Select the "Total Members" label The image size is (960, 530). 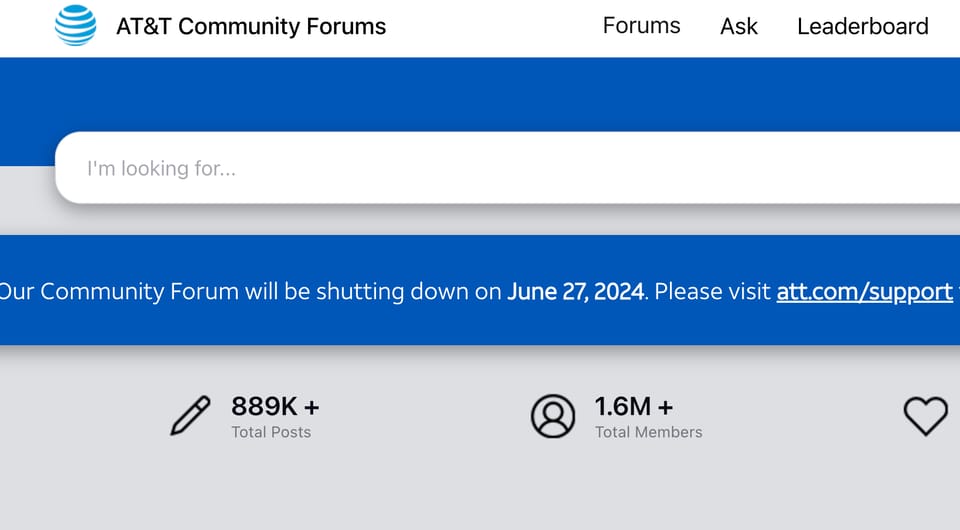click(x=648, y=432)
